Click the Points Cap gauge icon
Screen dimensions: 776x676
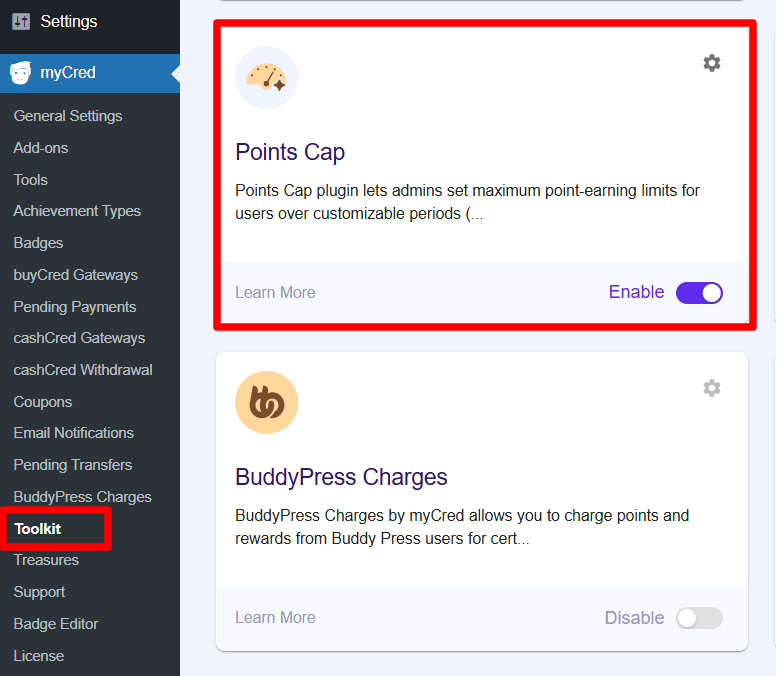coord(266,77)
